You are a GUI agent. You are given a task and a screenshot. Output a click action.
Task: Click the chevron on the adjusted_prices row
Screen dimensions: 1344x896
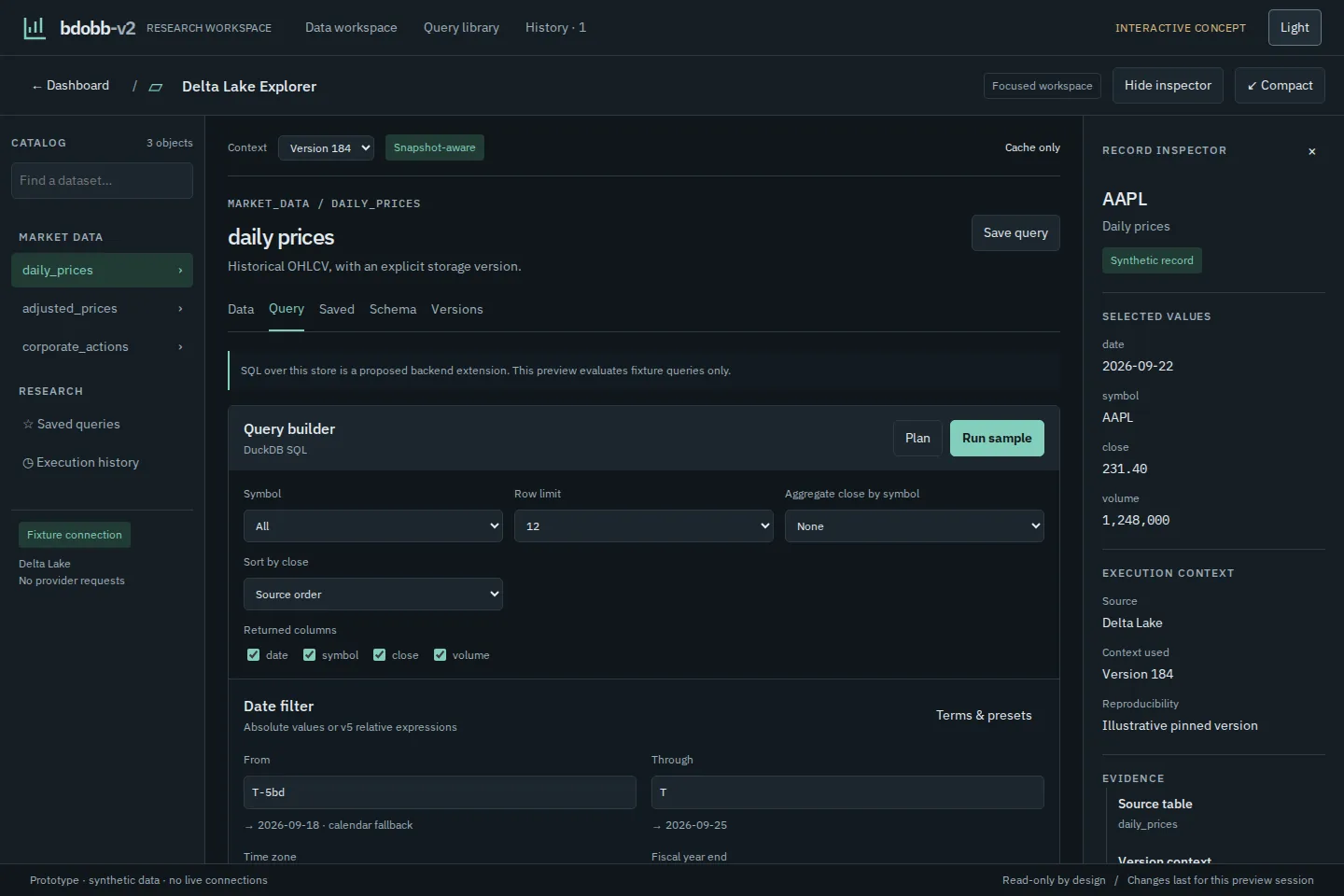coord(180,309)
